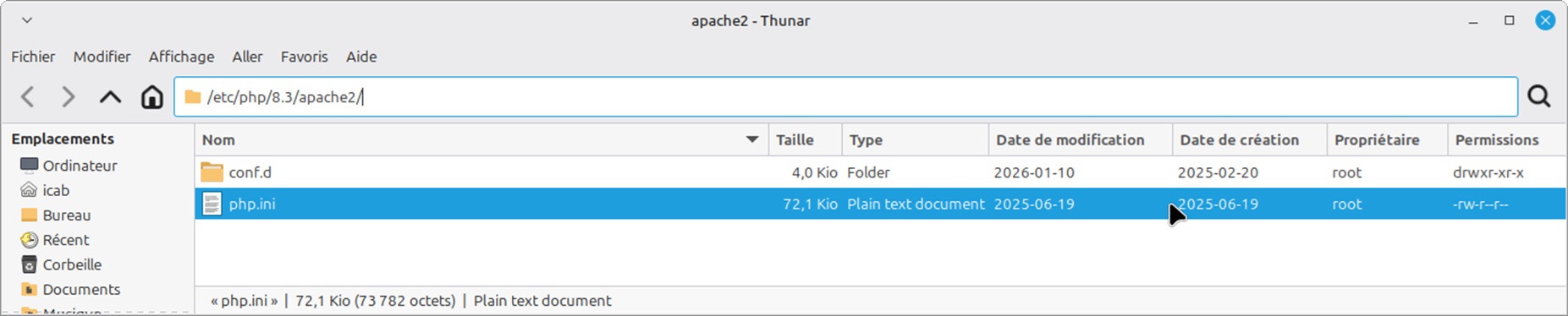Viewport: 1568px width, 316px height.
Task: Click the php.ini document icon
Action: (x=212, y=204)
